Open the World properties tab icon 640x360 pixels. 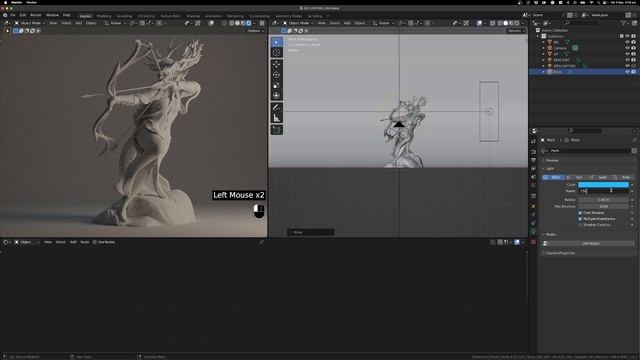pos(533,185)
